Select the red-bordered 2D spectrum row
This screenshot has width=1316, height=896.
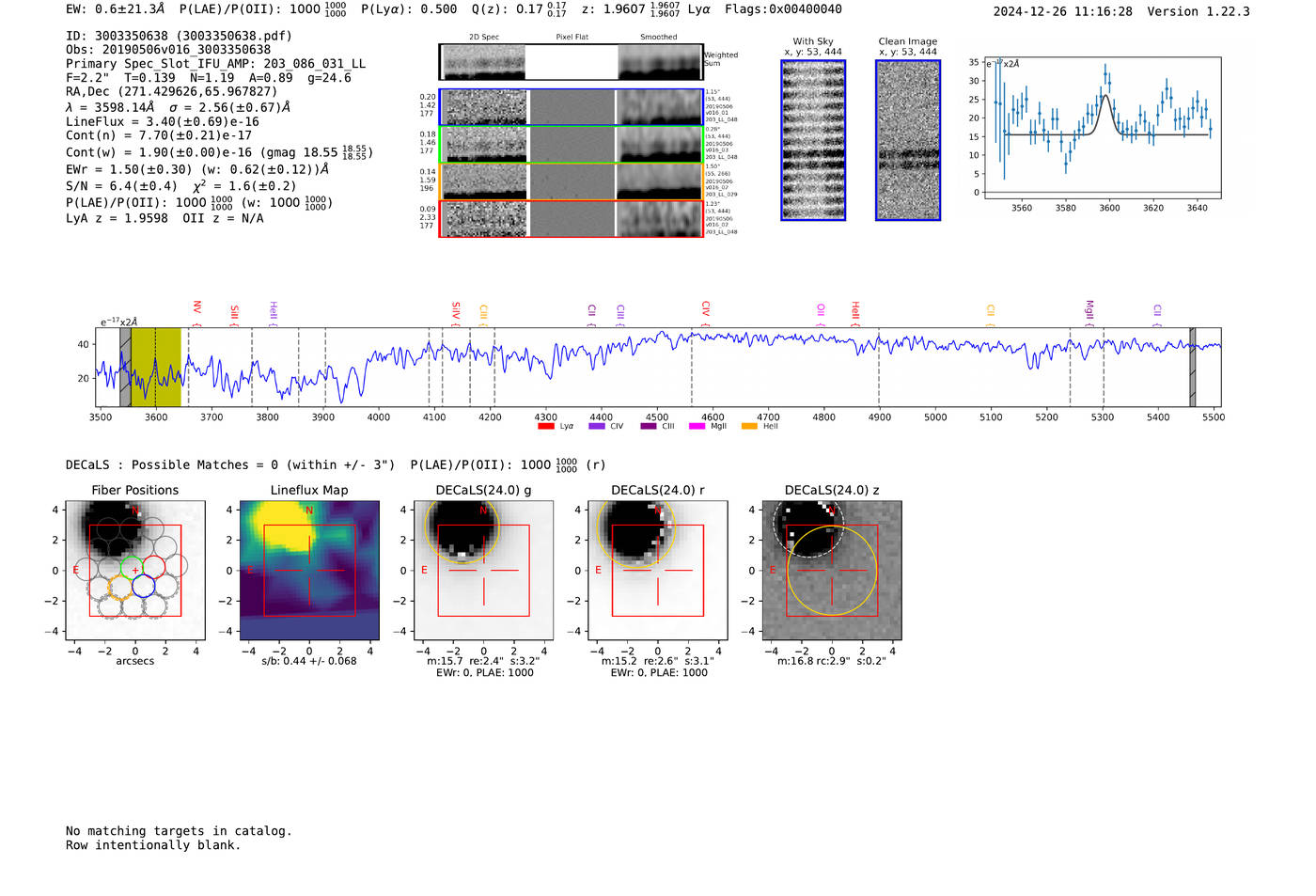pos(572,218)
